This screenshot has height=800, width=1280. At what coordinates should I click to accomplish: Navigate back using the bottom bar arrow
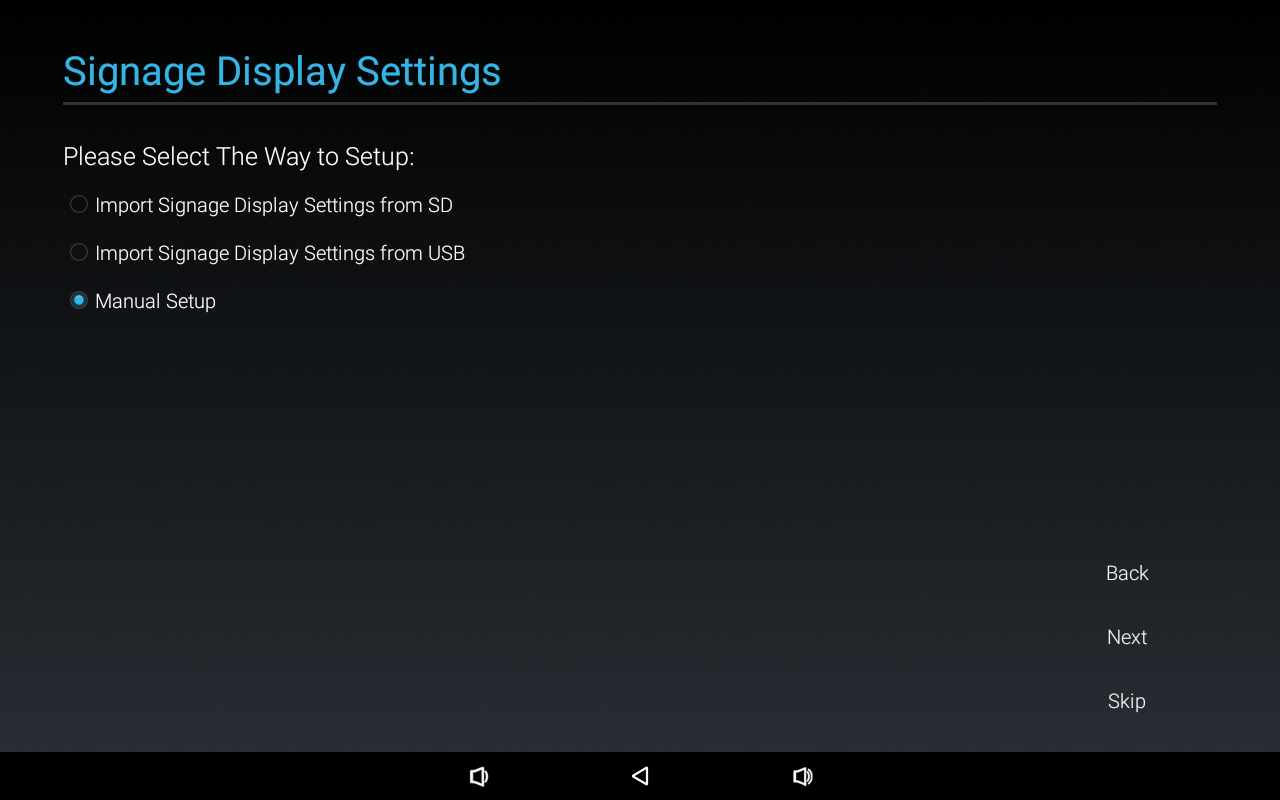click(640, 776)
